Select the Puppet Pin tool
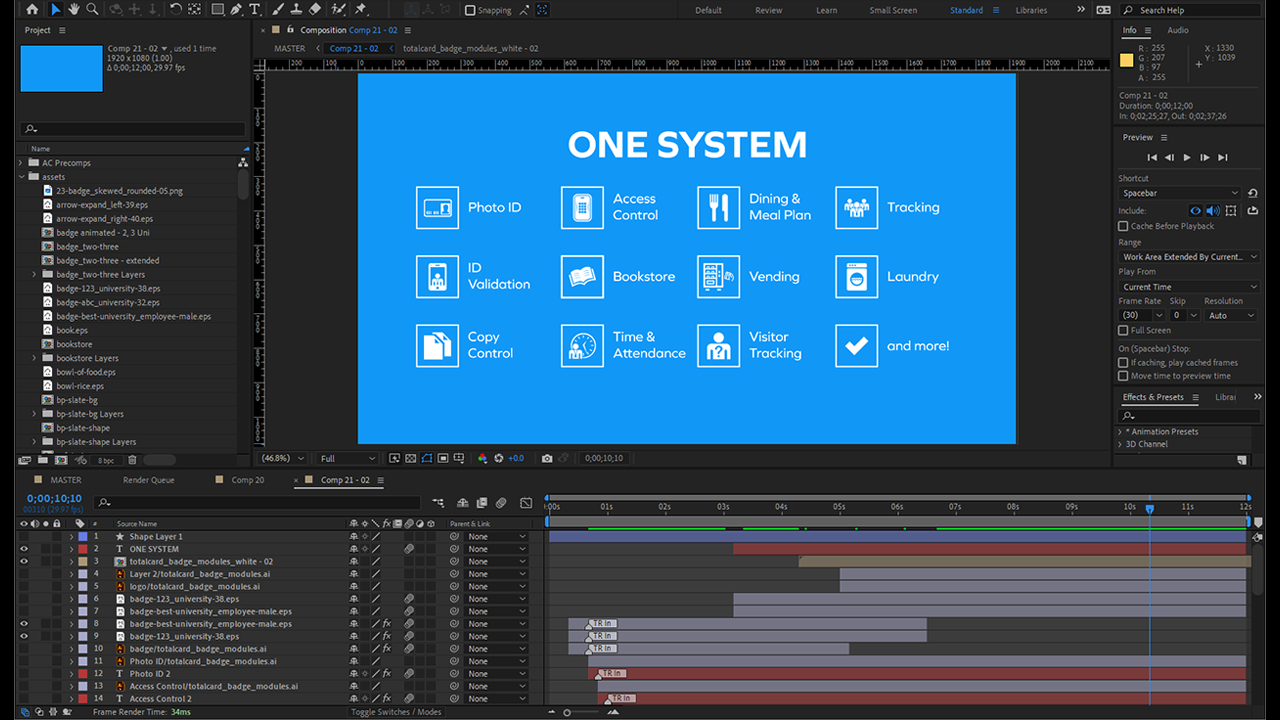Screen dimensions: 1280x720 (360, 9)
